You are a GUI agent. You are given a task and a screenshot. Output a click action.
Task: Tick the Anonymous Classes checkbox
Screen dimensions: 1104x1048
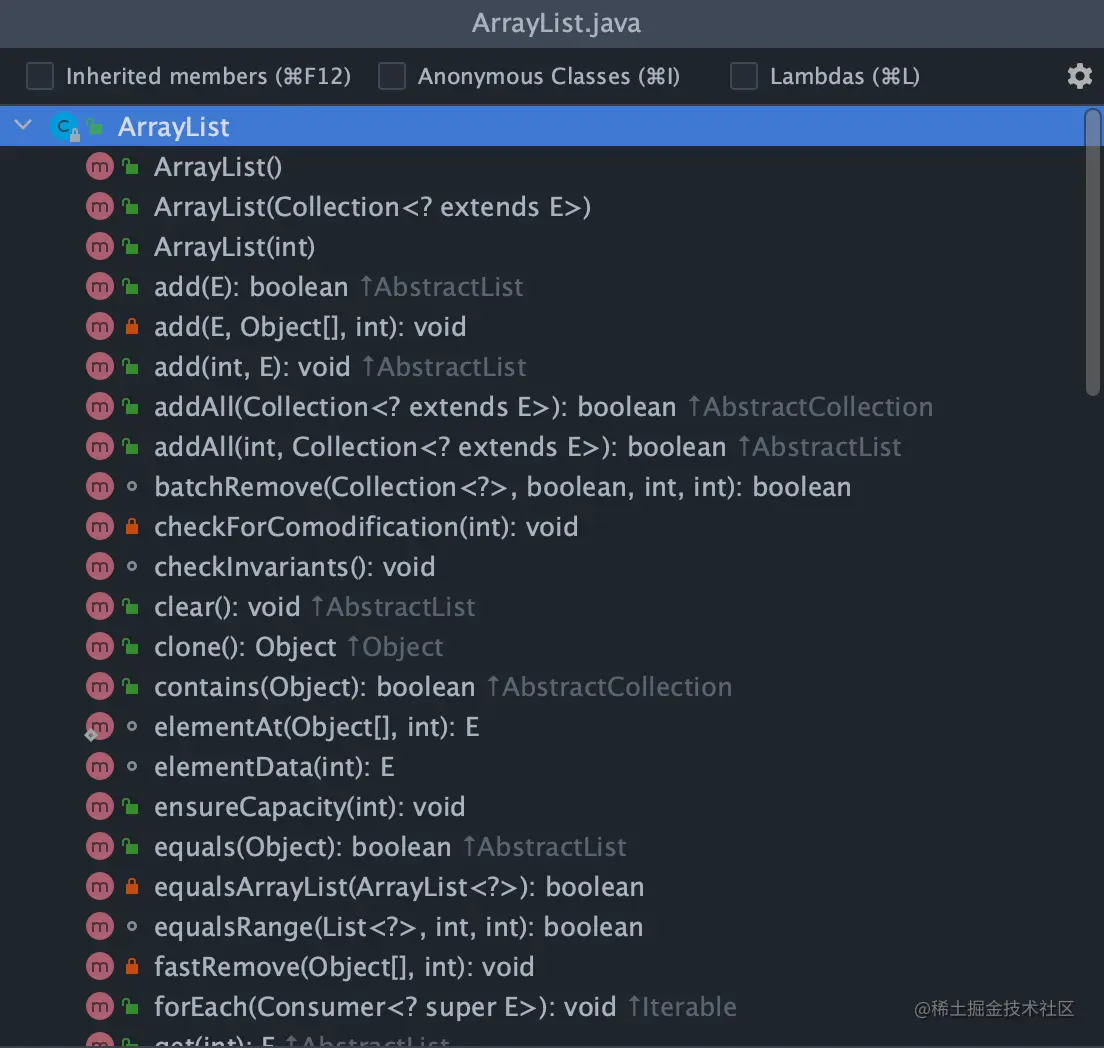pyautogui.click(x=391, y=76)
